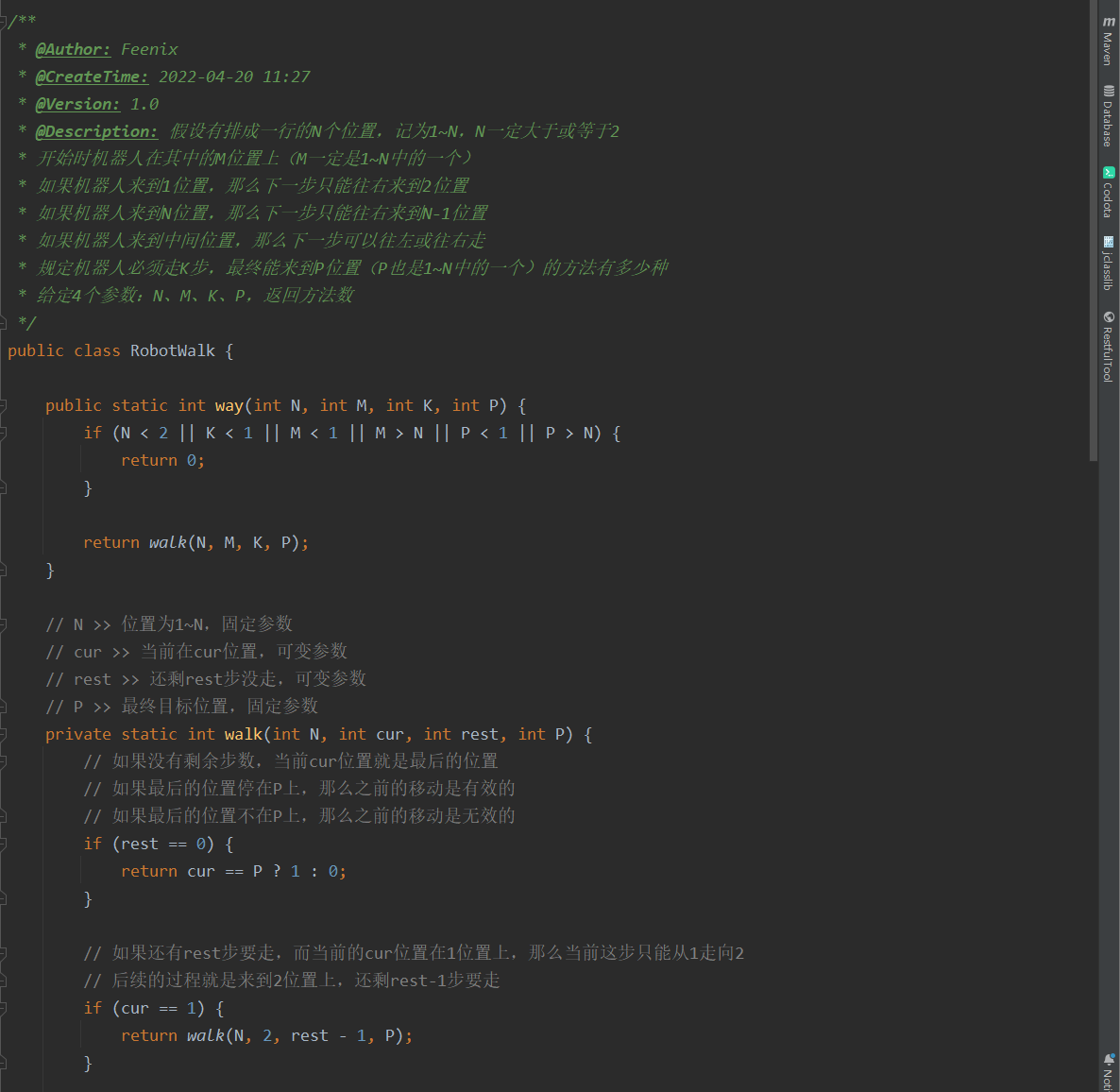Collapse the if (cur == 1) block
This screenshot has width=1120, height=1092.
[x=3, y=1008]
